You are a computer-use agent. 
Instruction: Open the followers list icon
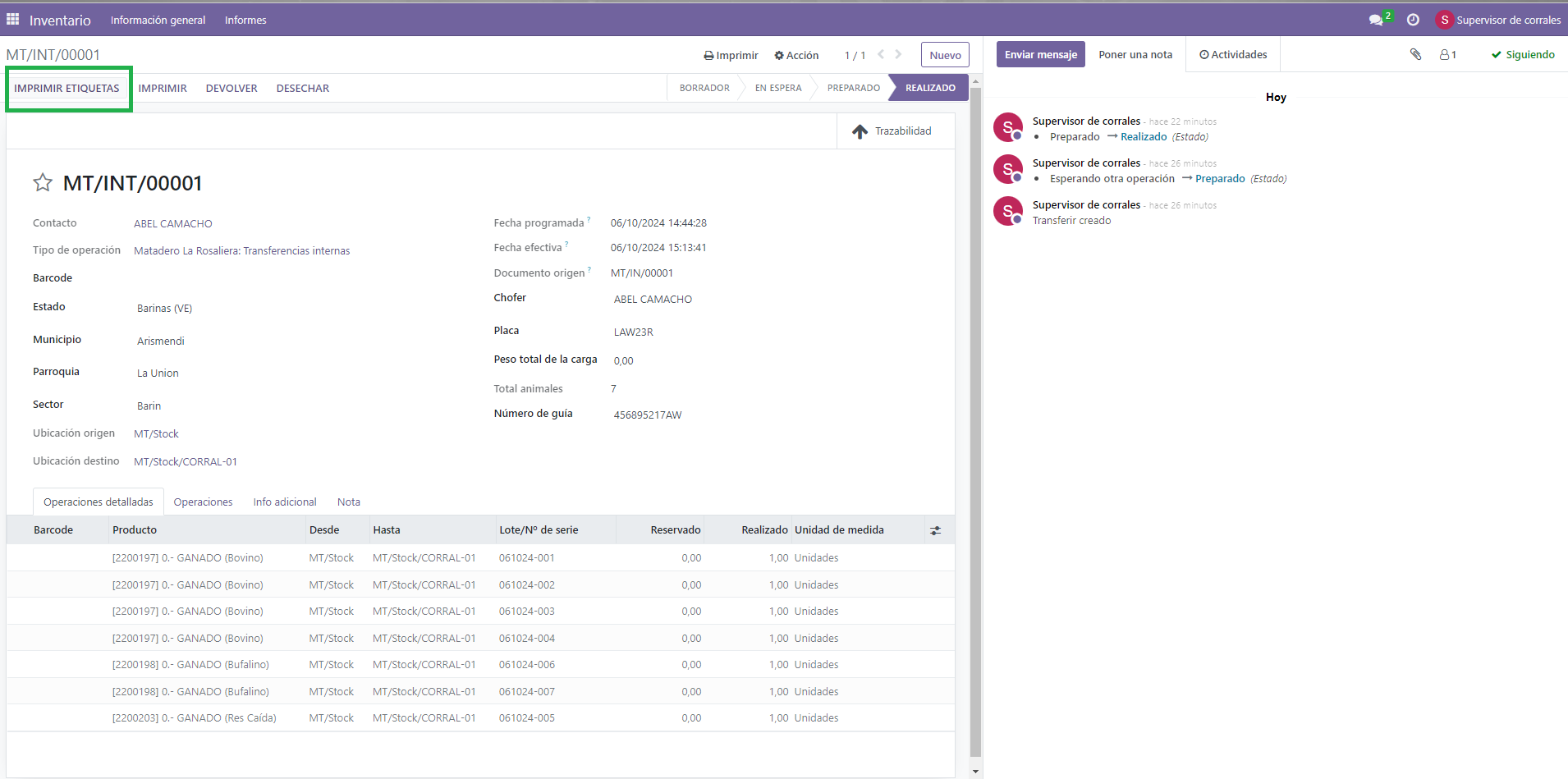pos(1447,55)
